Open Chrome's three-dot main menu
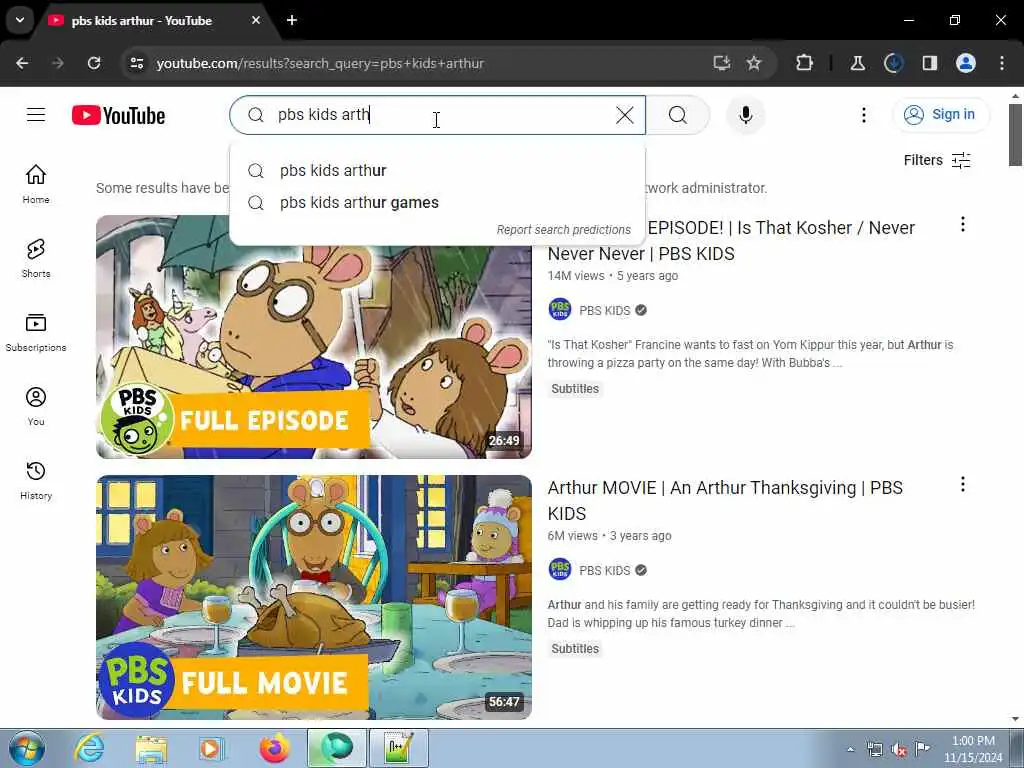The width and height of the screenshot is (1024, 768). 1002,63
